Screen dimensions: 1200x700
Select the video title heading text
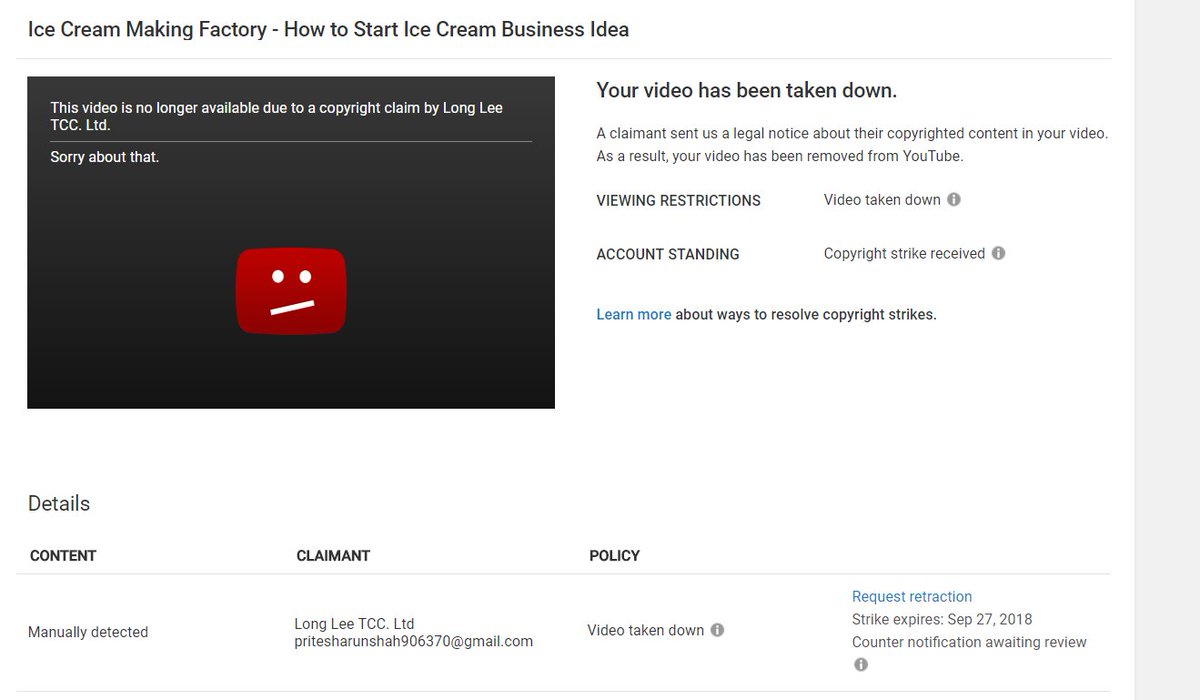point(329,29)
